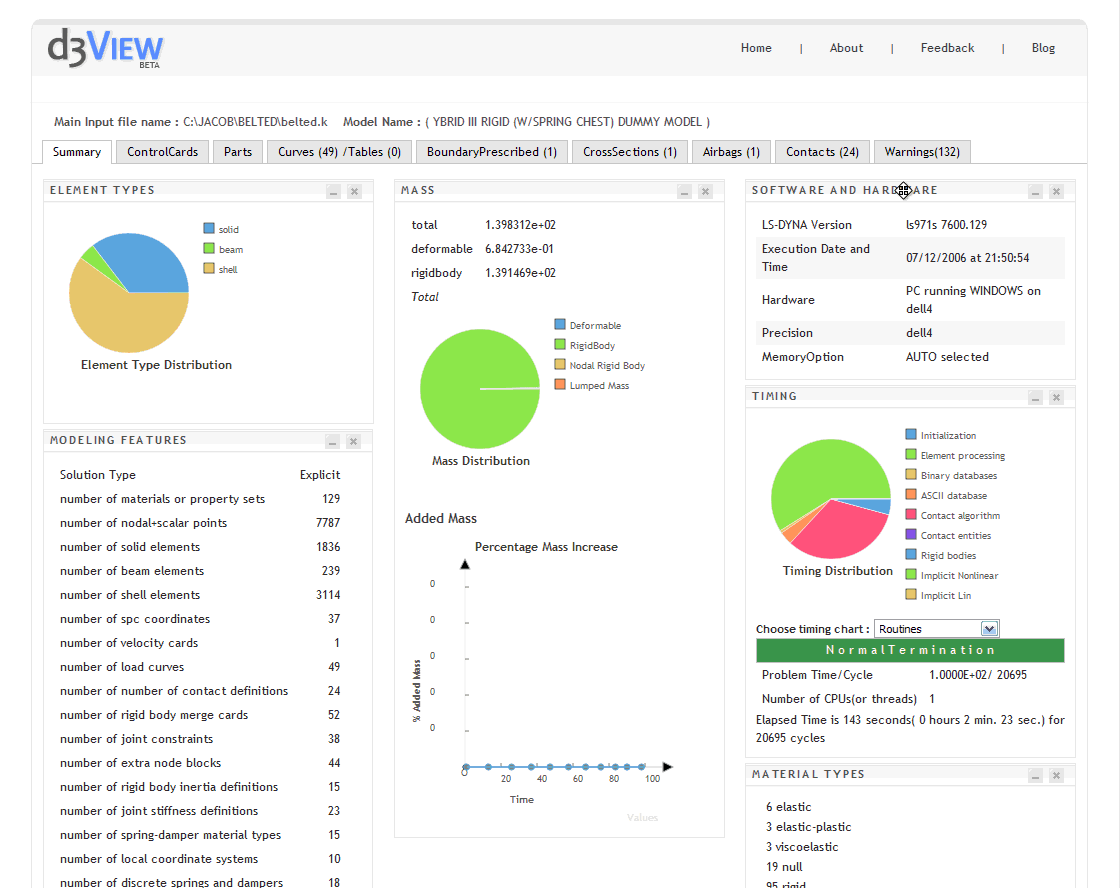Click the beam legend color swatch
The height and width of the screenshot is (888, 1120).
tap(209, 249)
